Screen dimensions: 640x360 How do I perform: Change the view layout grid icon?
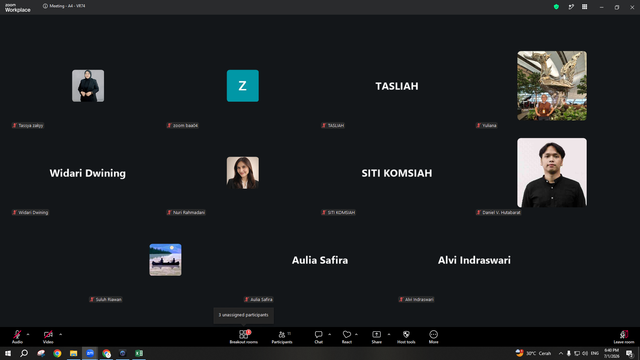pyautogui.click(x=584, y=7)
